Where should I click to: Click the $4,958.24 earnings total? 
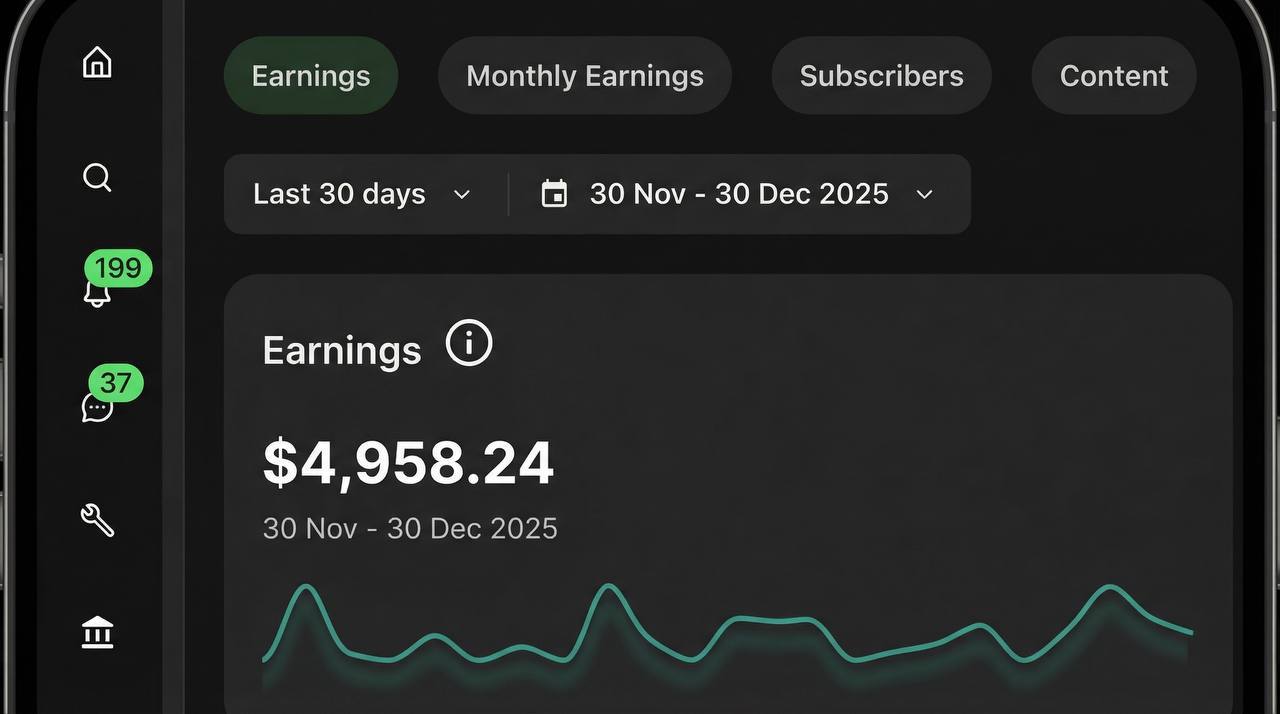(x=408, y=463)
